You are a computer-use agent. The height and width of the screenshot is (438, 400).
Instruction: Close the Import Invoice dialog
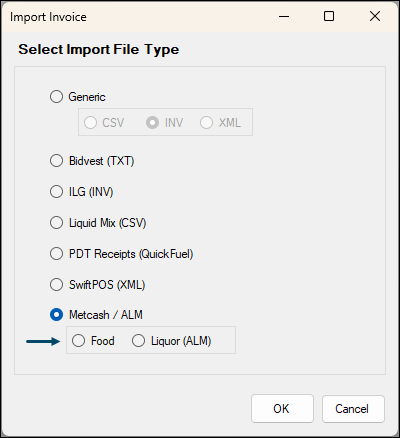click(375, 16)
